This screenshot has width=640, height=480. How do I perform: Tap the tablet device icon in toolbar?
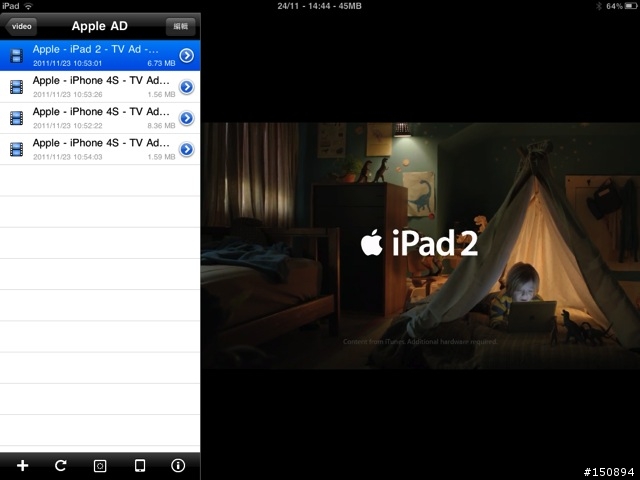(x=140, y=465)
